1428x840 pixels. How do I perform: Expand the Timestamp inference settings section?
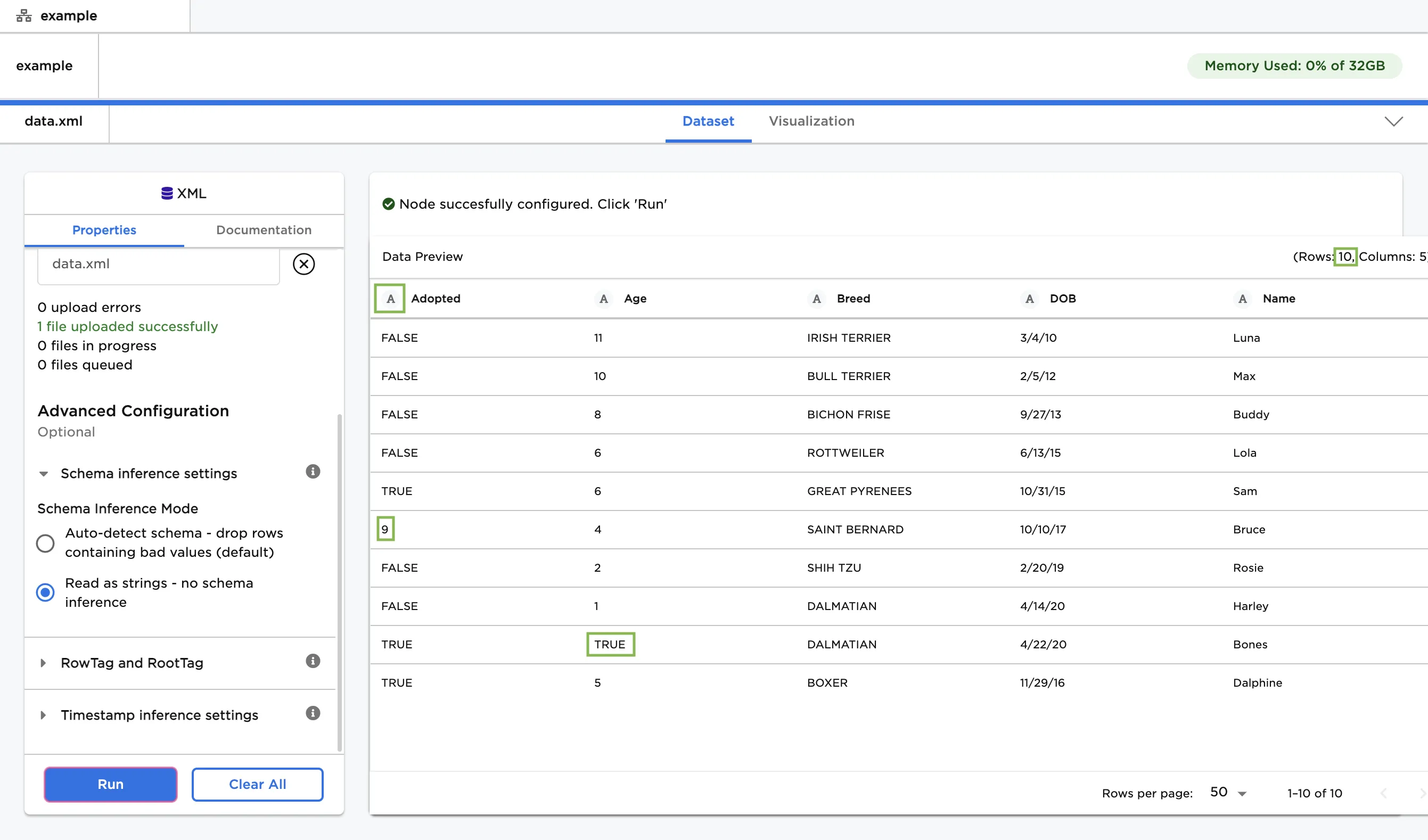[44, 715]
